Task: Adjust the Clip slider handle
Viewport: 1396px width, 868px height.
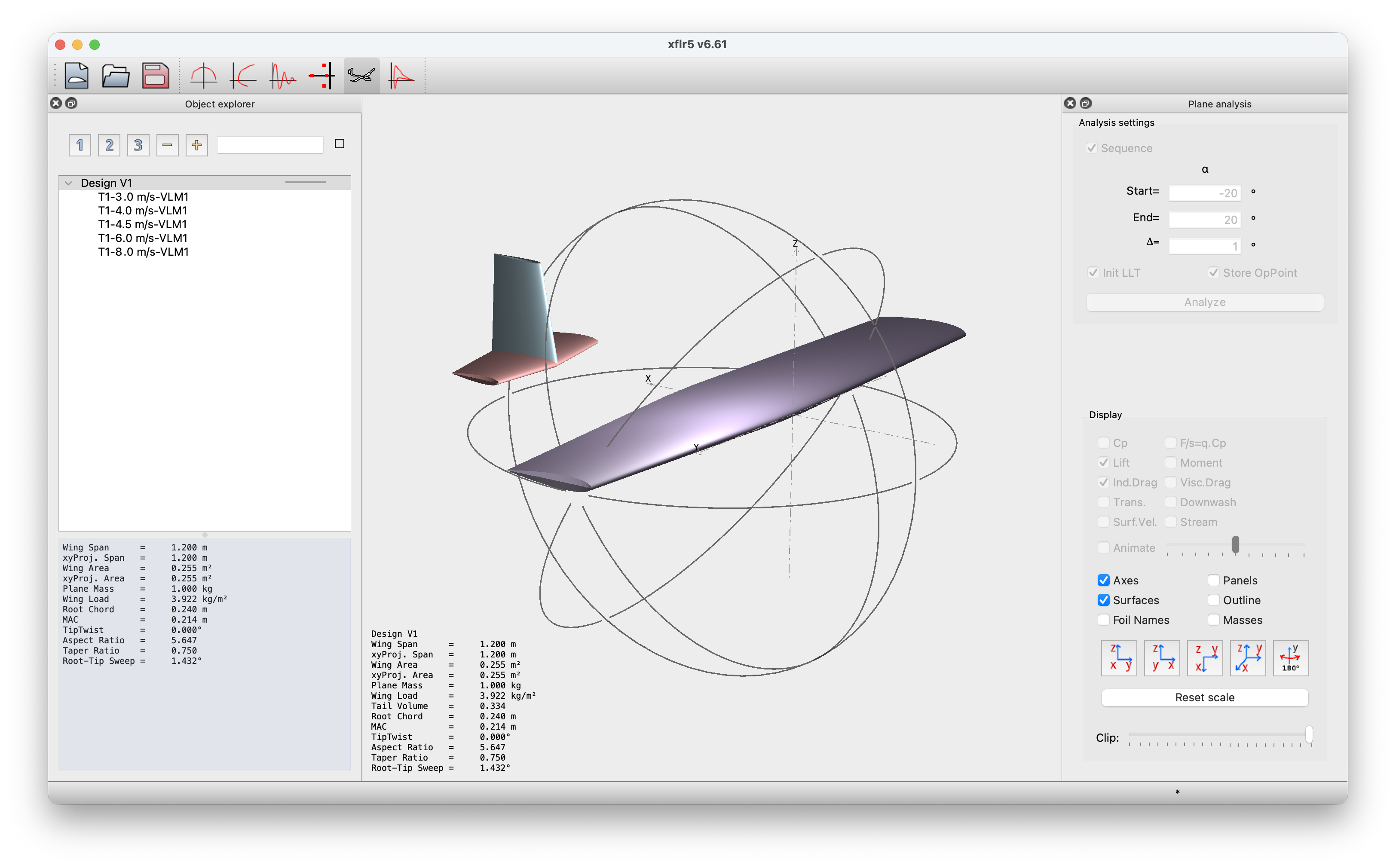Action: 1309,735
